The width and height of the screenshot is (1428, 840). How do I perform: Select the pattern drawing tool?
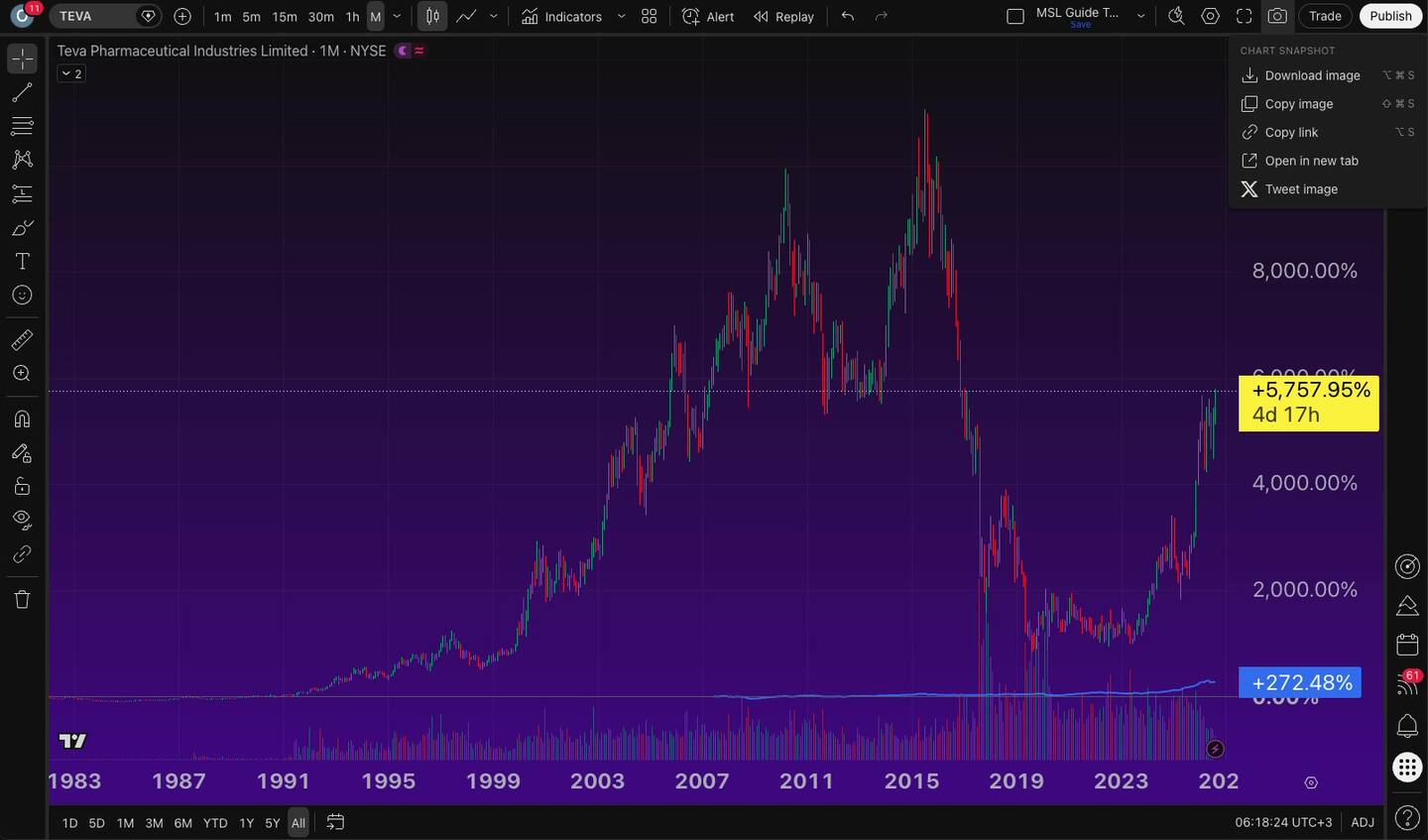pyautogui.click(x=22, y=160)
